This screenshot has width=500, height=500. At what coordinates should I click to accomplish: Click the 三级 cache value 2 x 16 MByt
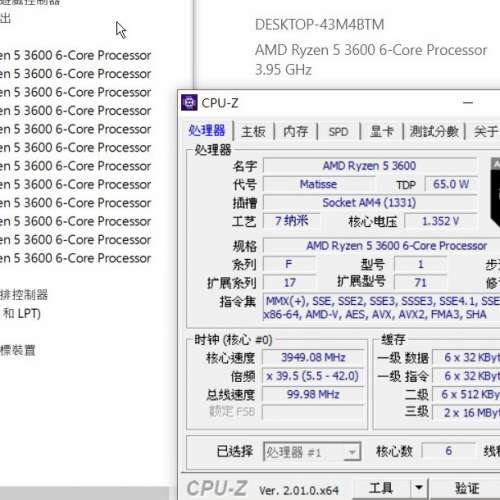467,413
